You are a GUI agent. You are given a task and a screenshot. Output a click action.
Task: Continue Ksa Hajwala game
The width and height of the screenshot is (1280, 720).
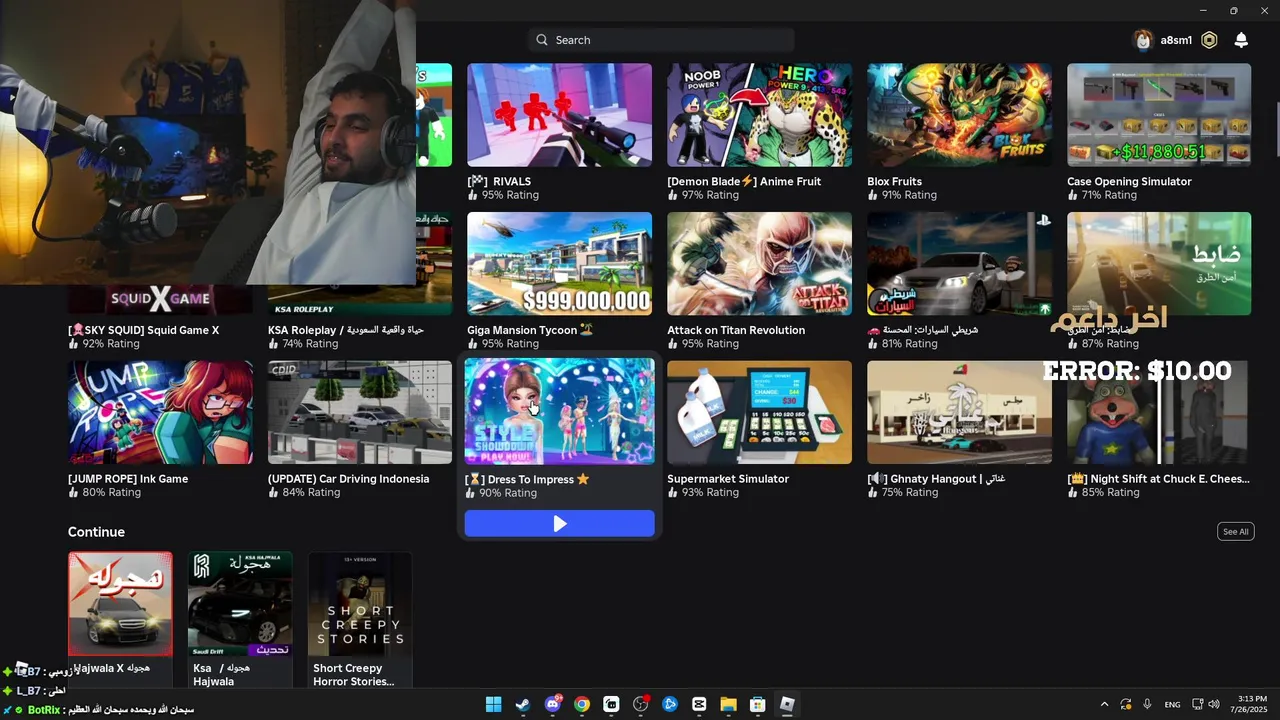coord(240,604)
